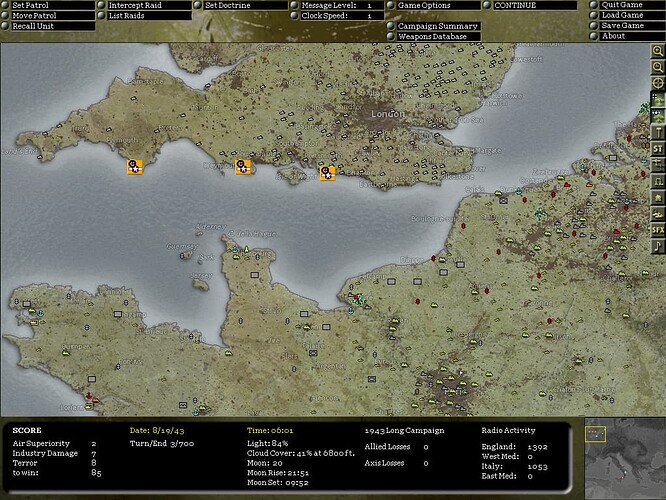The width and height of the screenshot is (666, 500).
Task: Change the Clock Speed setting
Action: point(338,15)
